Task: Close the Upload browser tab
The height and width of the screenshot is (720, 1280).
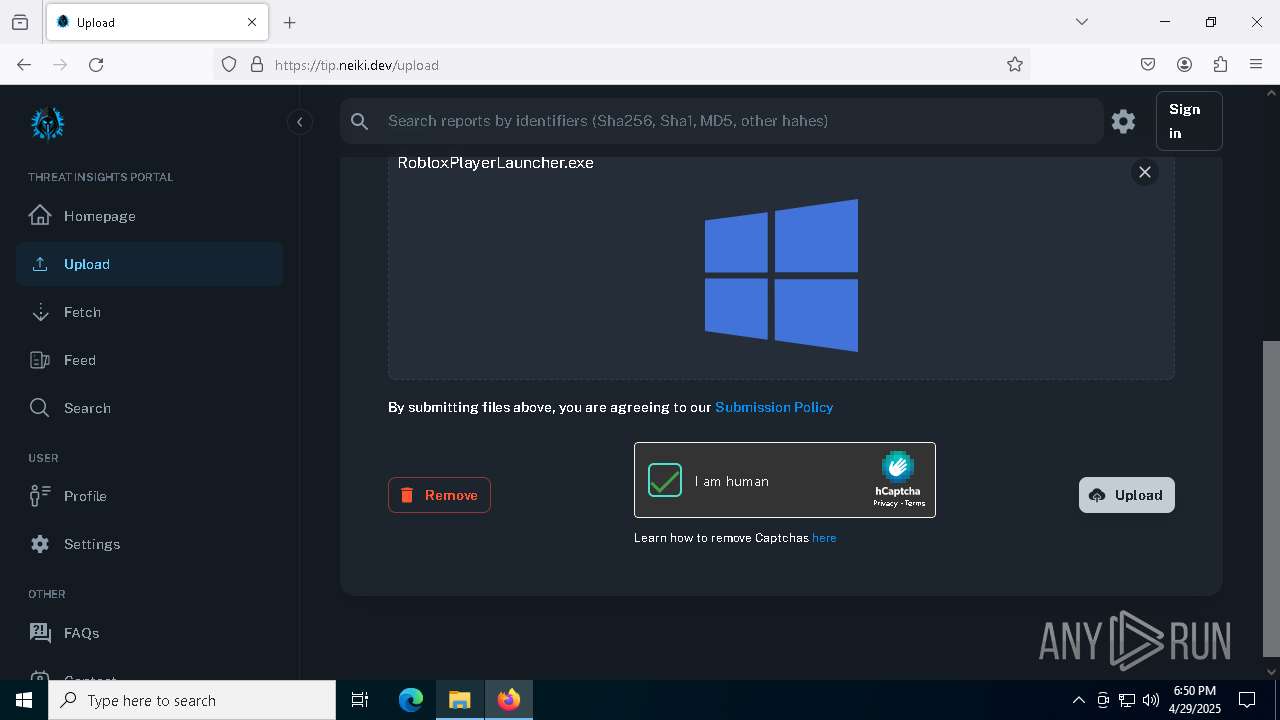Action: click(252, 22)
